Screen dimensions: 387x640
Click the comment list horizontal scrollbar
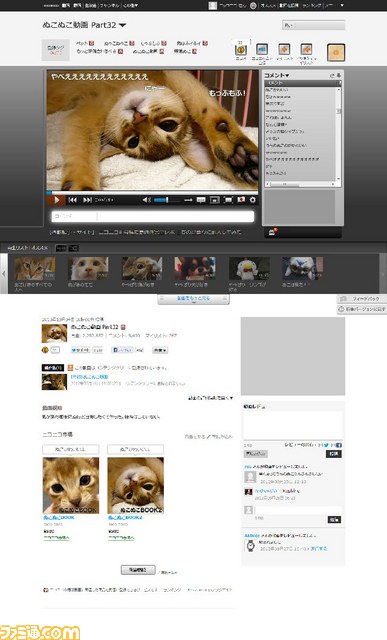pos(301,184)
